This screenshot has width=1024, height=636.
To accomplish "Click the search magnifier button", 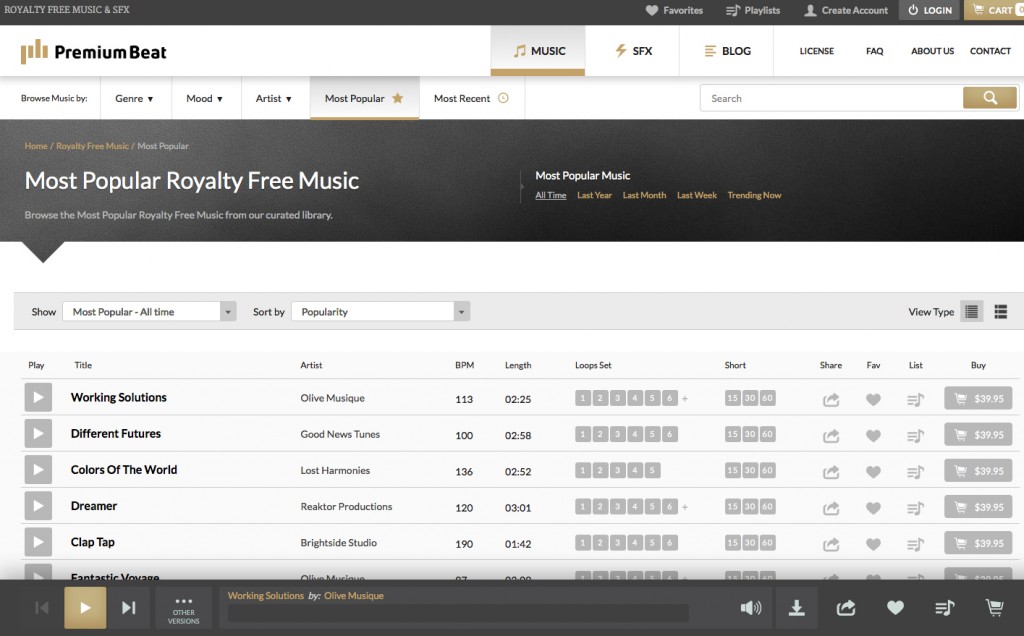I will pos(989,98).
